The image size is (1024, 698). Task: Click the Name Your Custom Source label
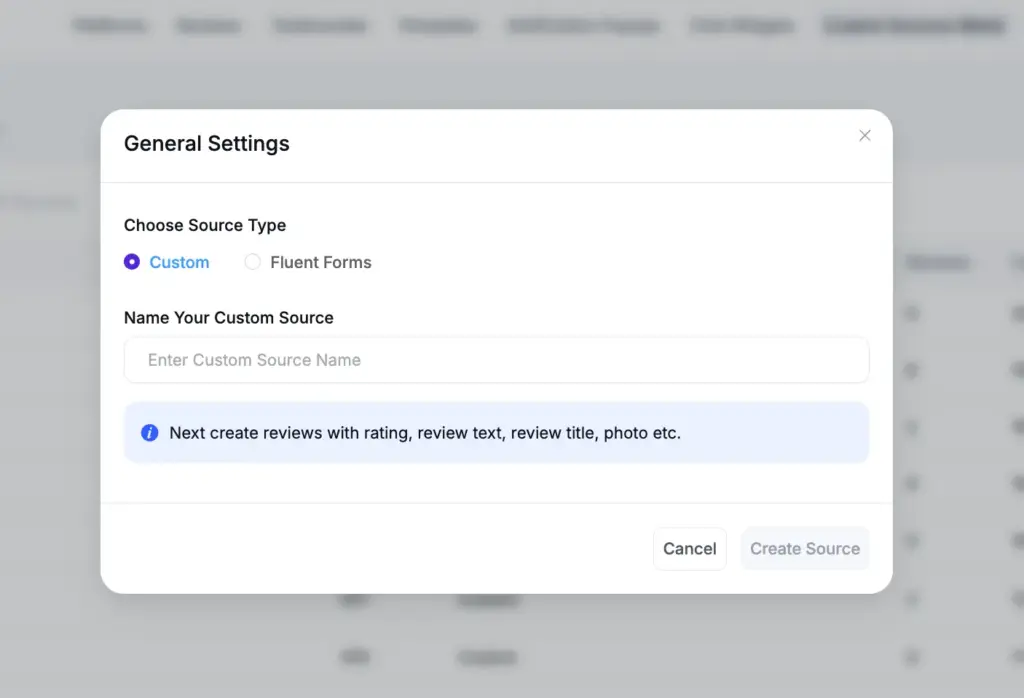pos(228,317)
